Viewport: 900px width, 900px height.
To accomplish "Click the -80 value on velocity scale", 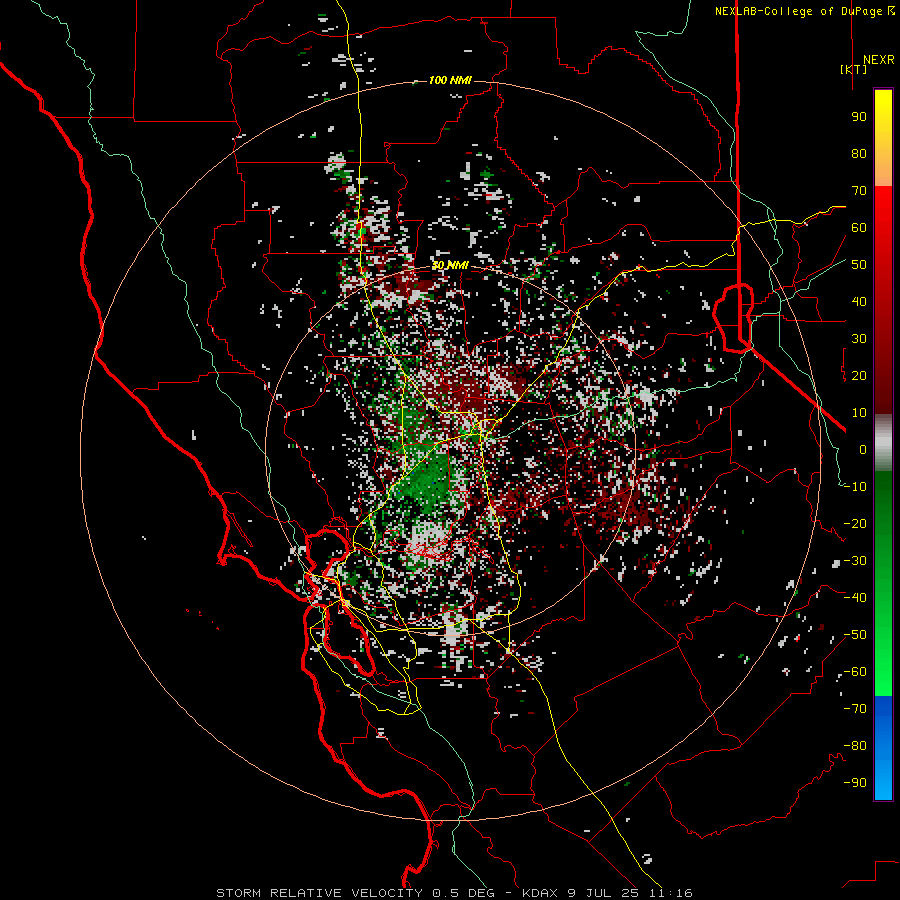I will 855,746.
